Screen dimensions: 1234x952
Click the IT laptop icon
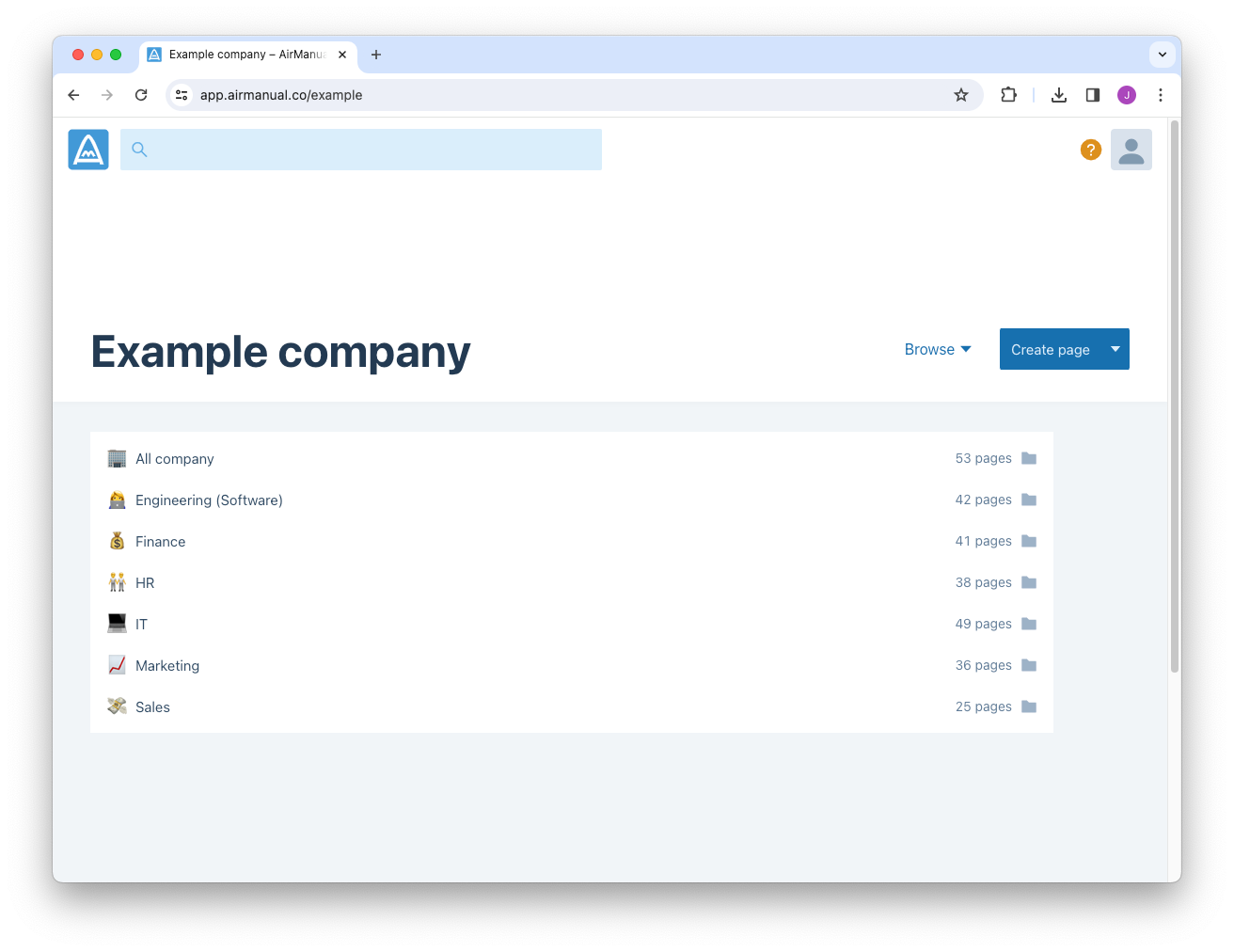[117, 623]
